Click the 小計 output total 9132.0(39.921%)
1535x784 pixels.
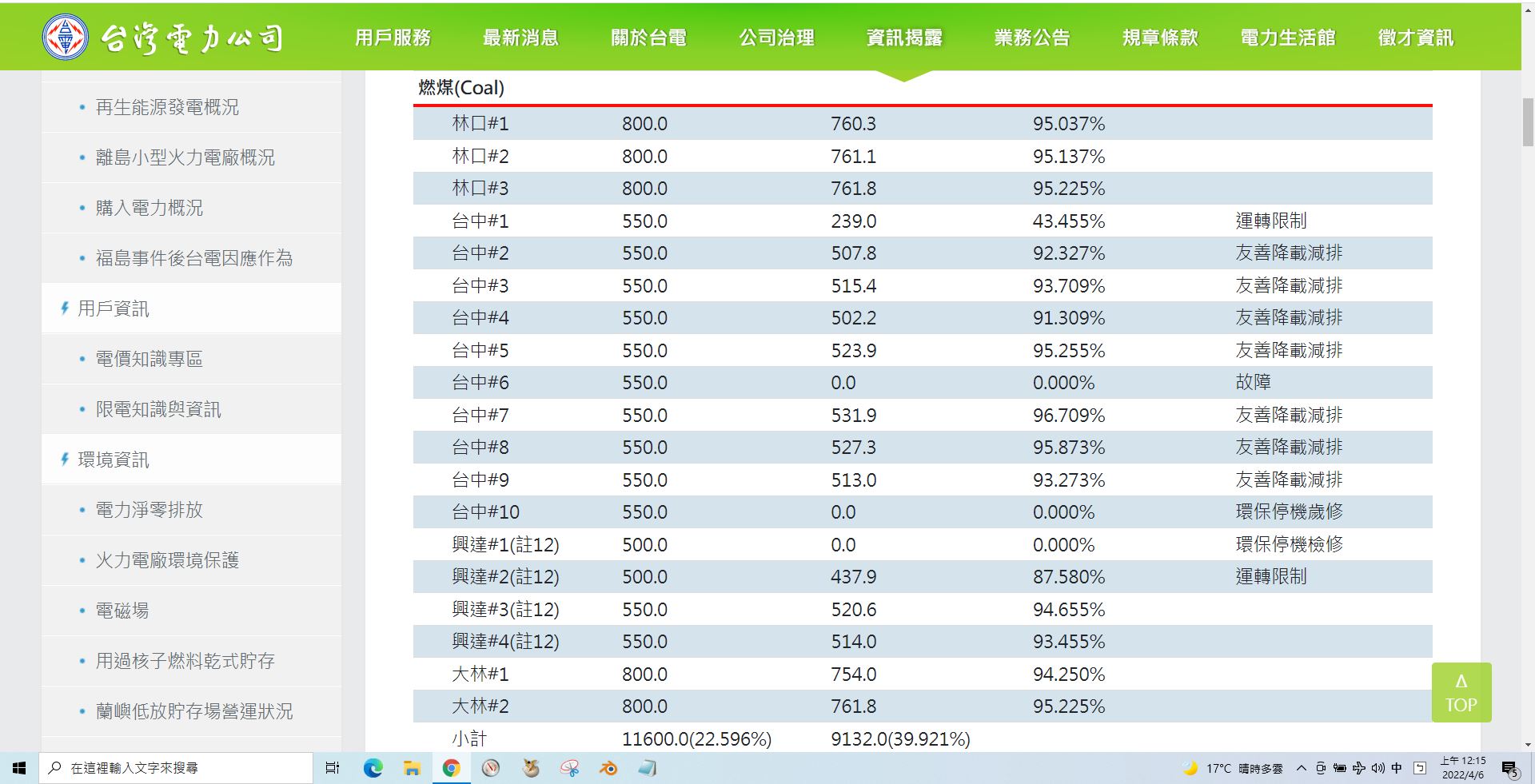point(900,739)
